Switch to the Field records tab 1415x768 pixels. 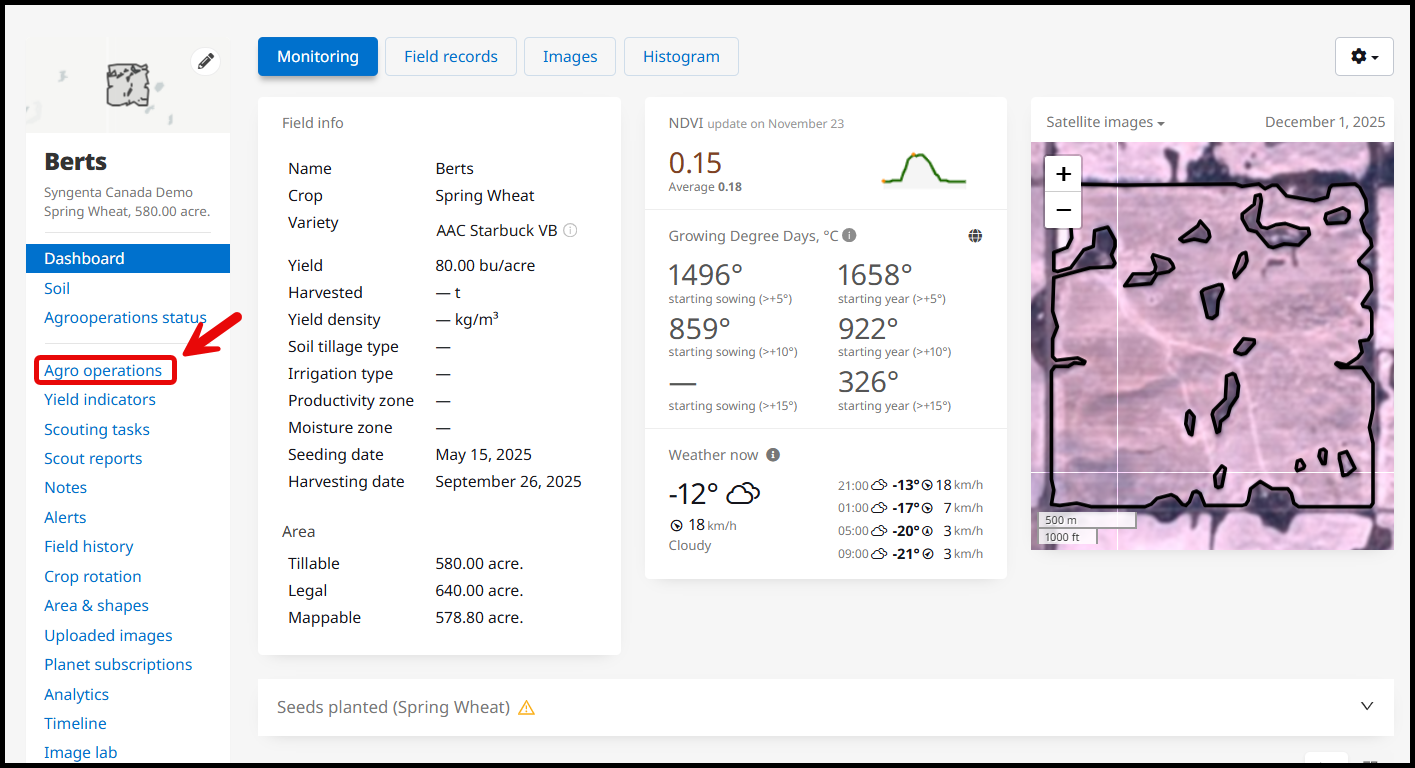point(451,57)
